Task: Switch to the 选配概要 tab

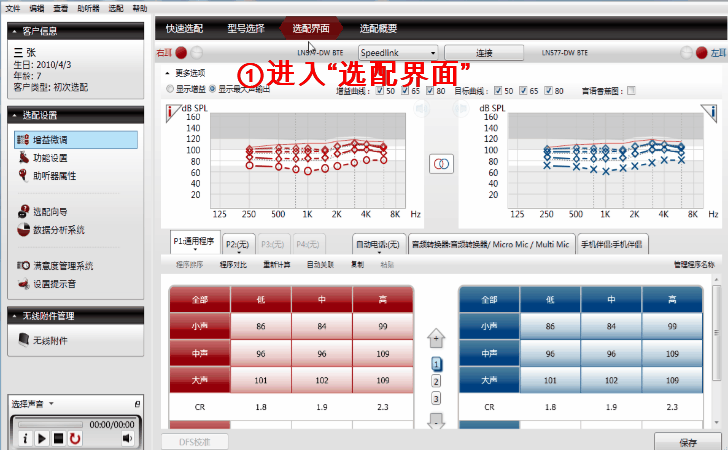Action: 378,28
